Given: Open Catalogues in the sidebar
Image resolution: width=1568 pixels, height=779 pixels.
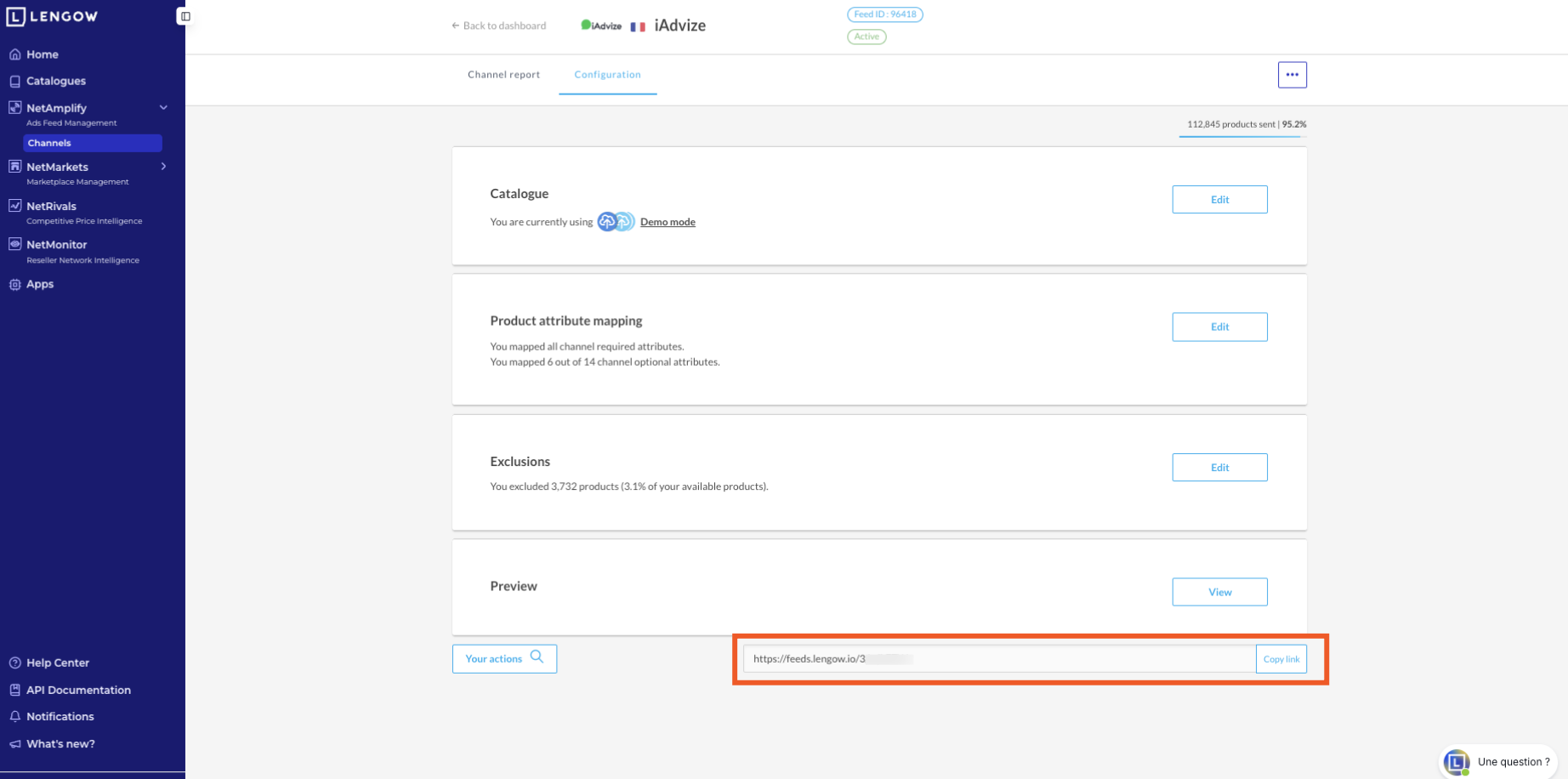Looking at the screenshot, I should coord(56,81).
